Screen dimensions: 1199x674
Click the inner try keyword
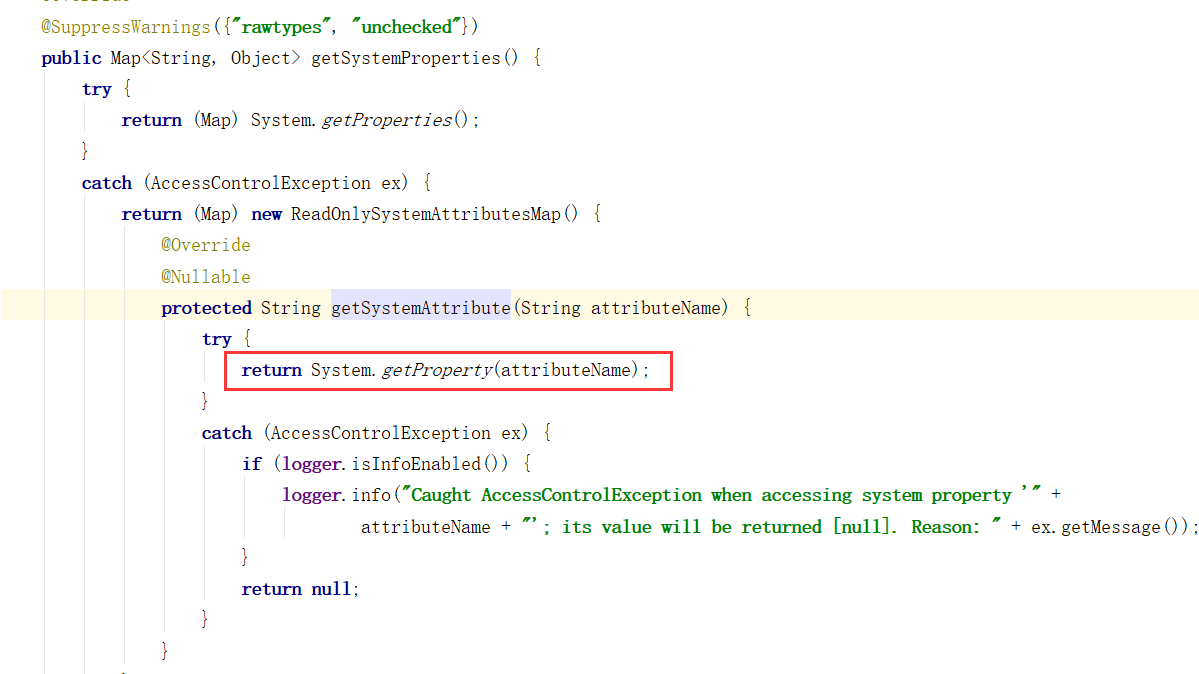point(216,339)
